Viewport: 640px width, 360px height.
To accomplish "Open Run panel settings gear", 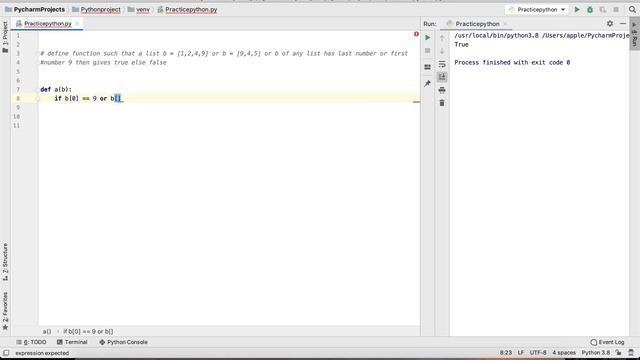I will coord(610,24).
